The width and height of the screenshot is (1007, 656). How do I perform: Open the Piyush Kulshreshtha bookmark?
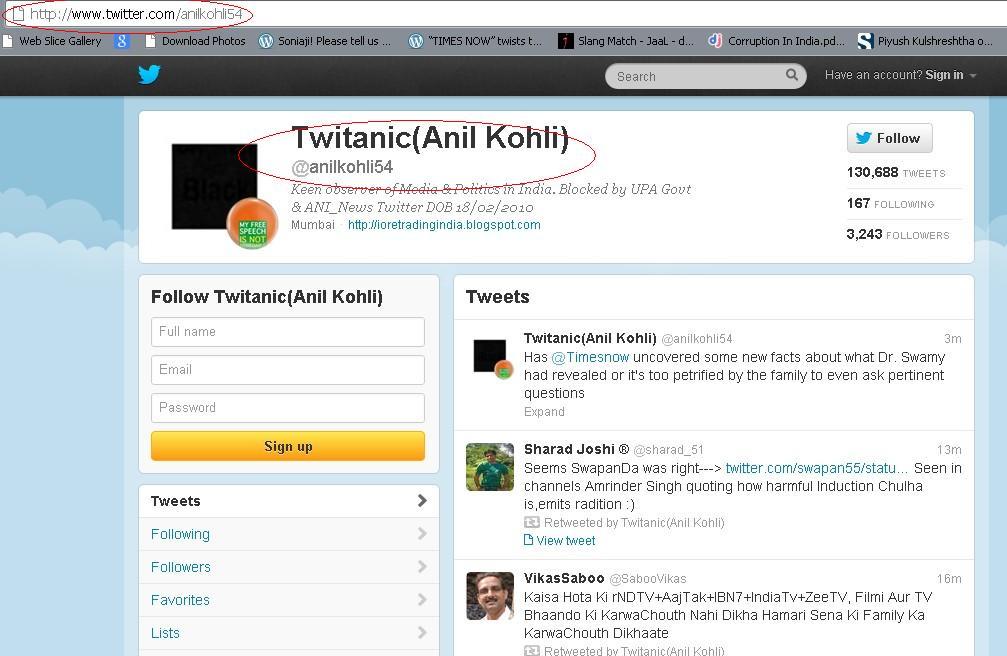925,41
